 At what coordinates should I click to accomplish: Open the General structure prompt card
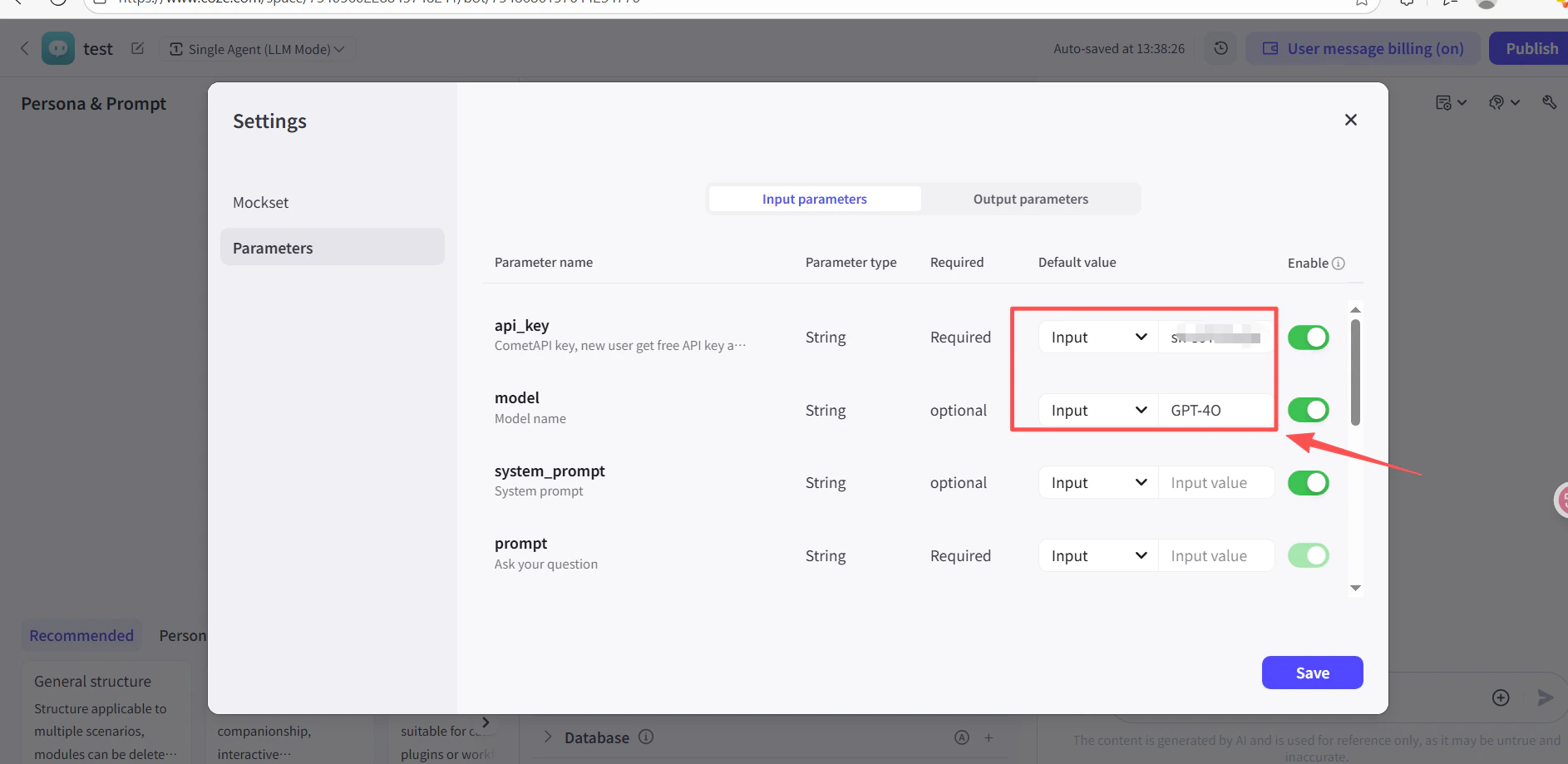106,713
